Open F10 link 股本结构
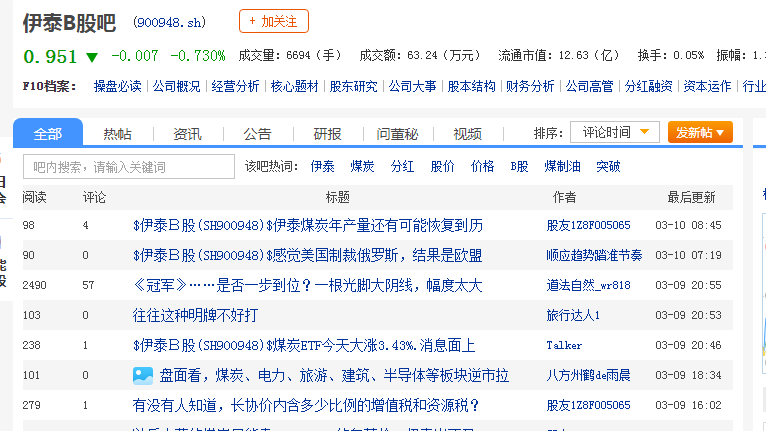This screenshot has height=431, width=766. point(471,86)
